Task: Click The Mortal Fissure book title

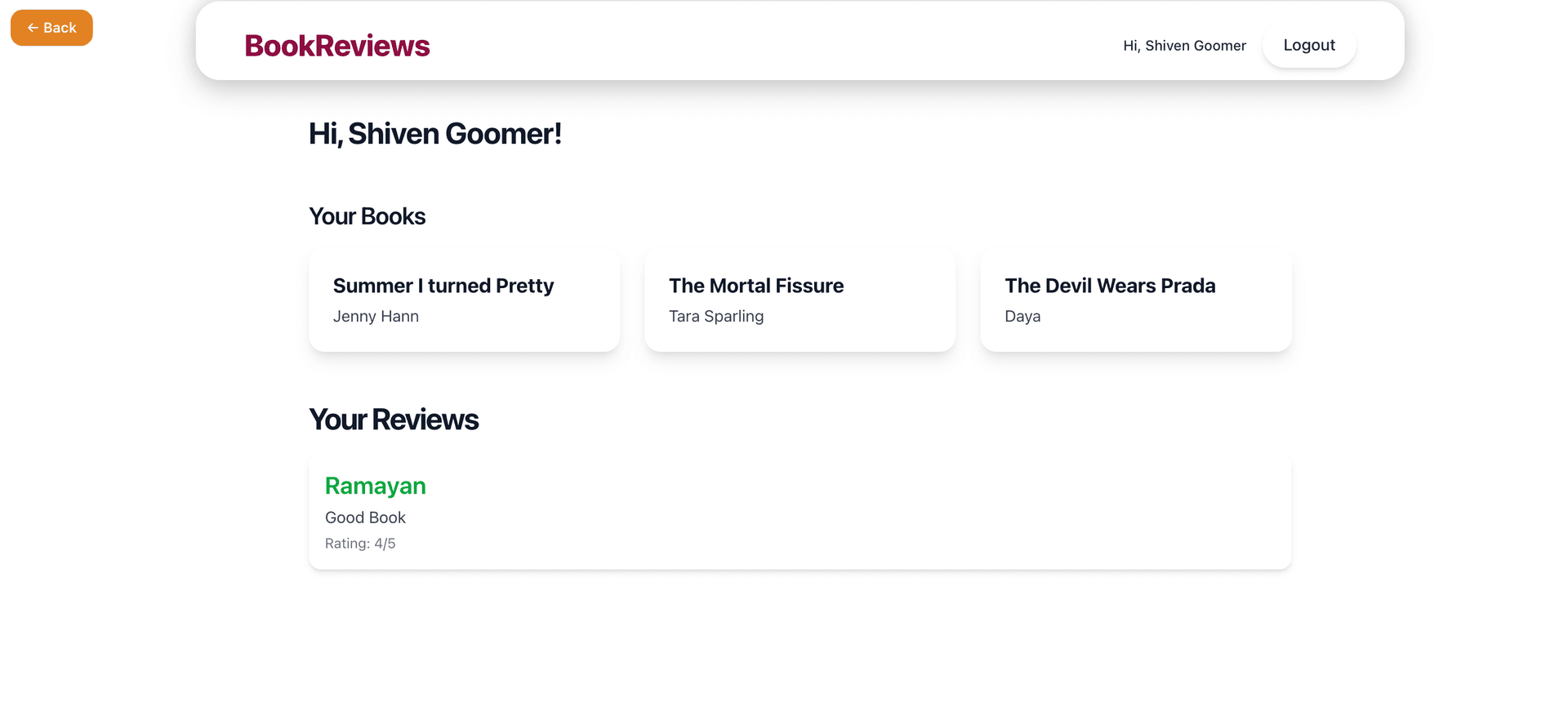Action: tap(756, 286)
